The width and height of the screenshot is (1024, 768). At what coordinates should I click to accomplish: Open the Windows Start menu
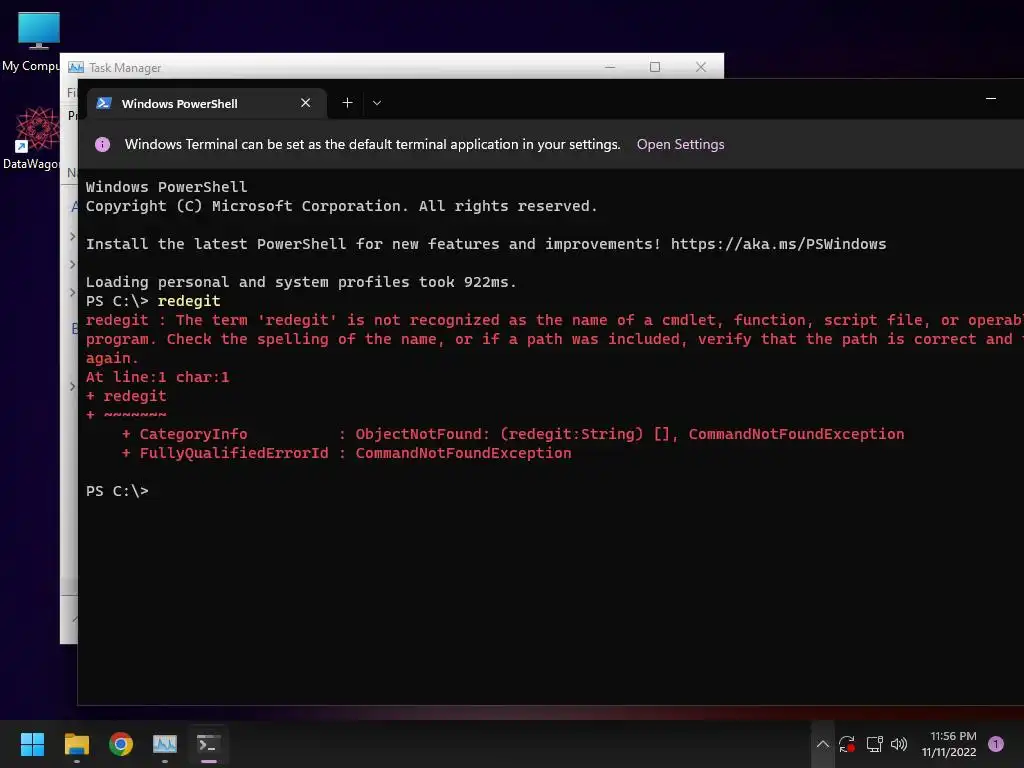tap(32, 744)
